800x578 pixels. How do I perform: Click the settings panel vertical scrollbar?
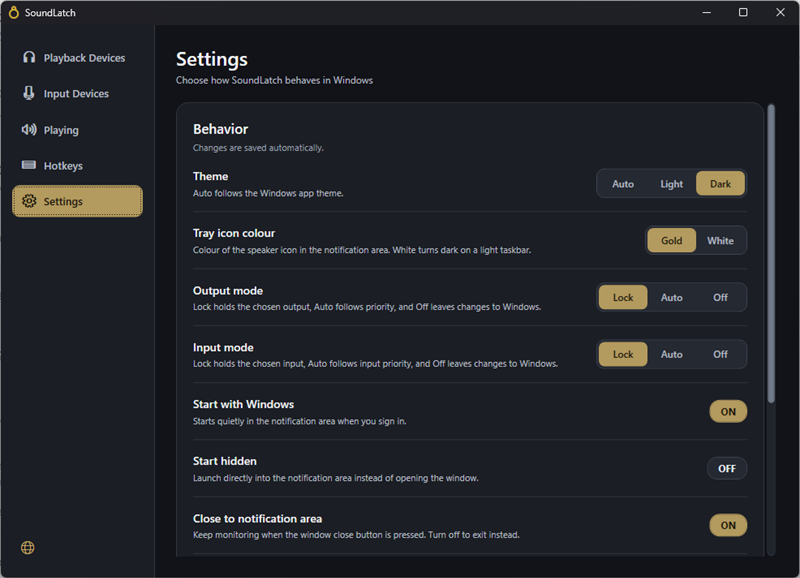click(771, 254)
